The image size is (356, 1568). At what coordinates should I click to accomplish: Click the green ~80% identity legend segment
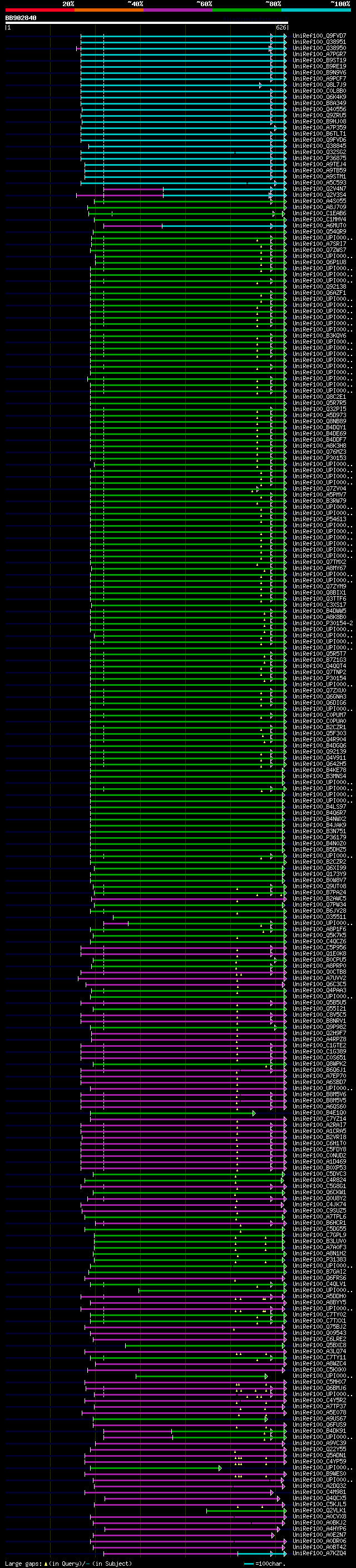click(247, 10)
